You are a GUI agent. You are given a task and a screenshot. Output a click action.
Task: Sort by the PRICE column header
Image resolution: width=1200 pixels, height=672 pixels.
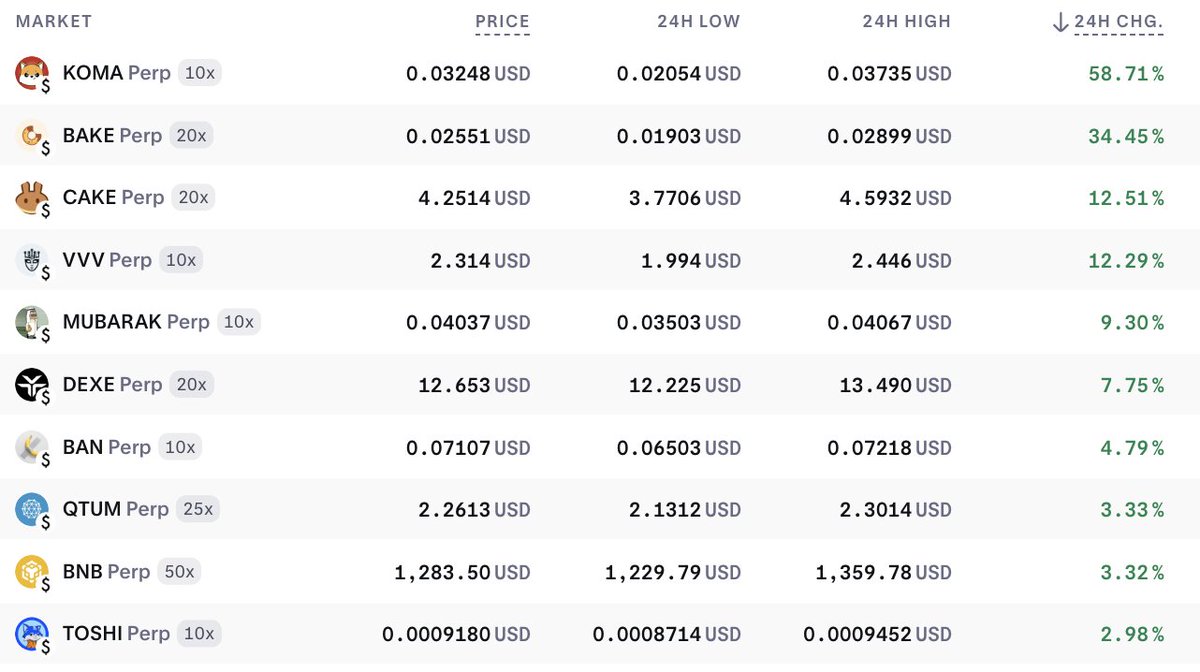tap(502, 21)
